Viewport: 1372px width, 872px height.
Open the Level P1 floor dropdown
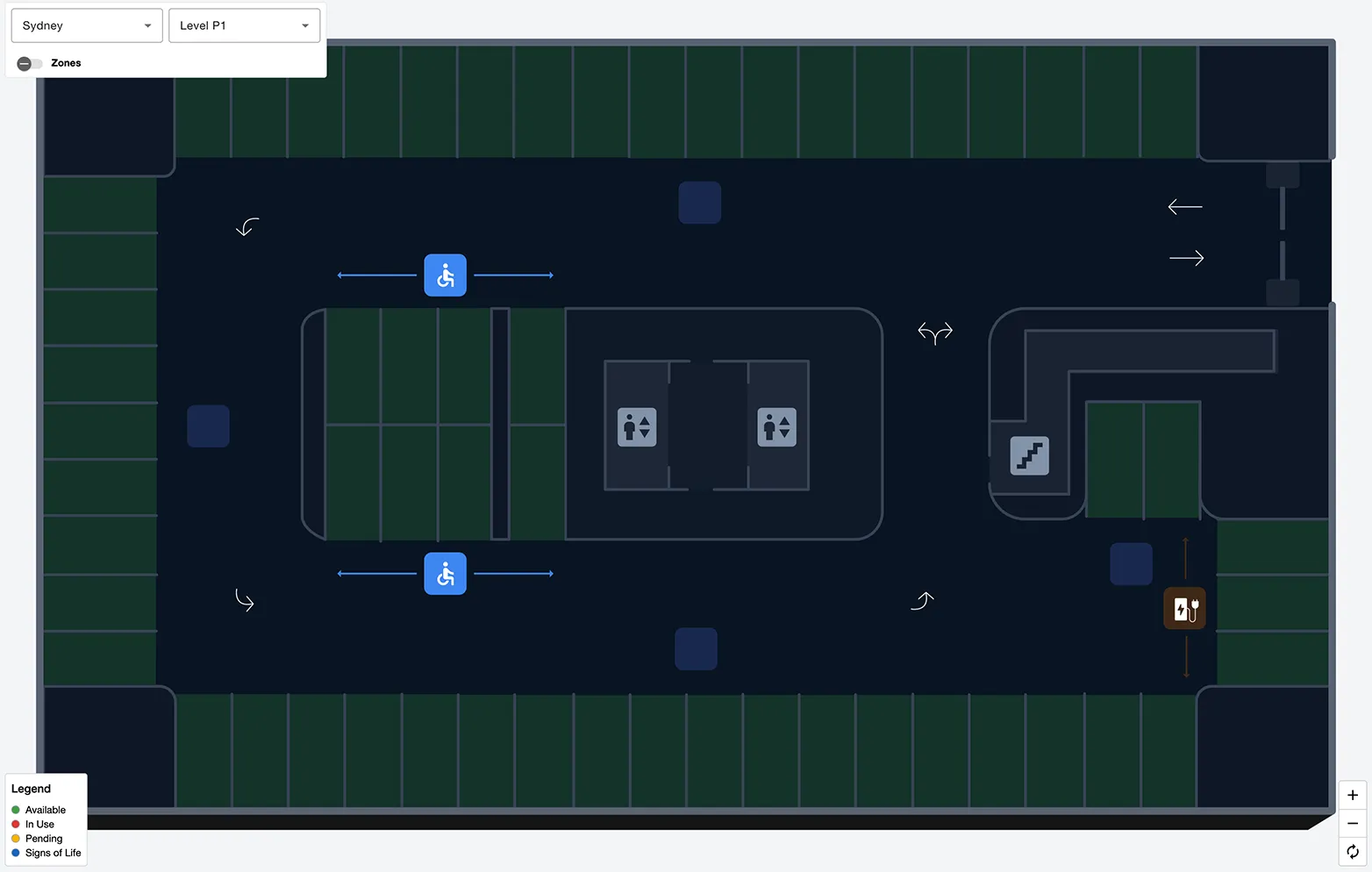click(244, 25)
